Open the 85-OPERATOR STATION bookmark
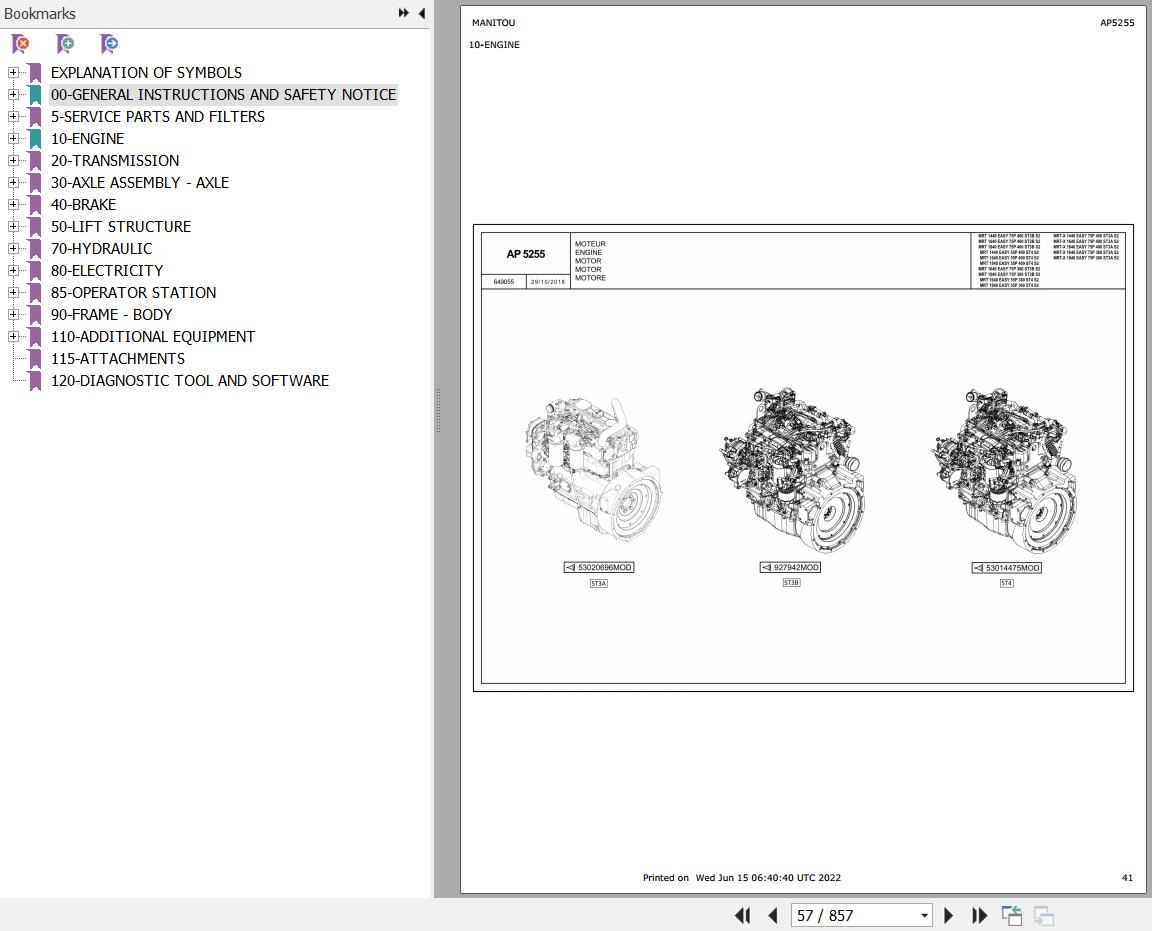Screen dimensions: 1152x931 (133, 293)
